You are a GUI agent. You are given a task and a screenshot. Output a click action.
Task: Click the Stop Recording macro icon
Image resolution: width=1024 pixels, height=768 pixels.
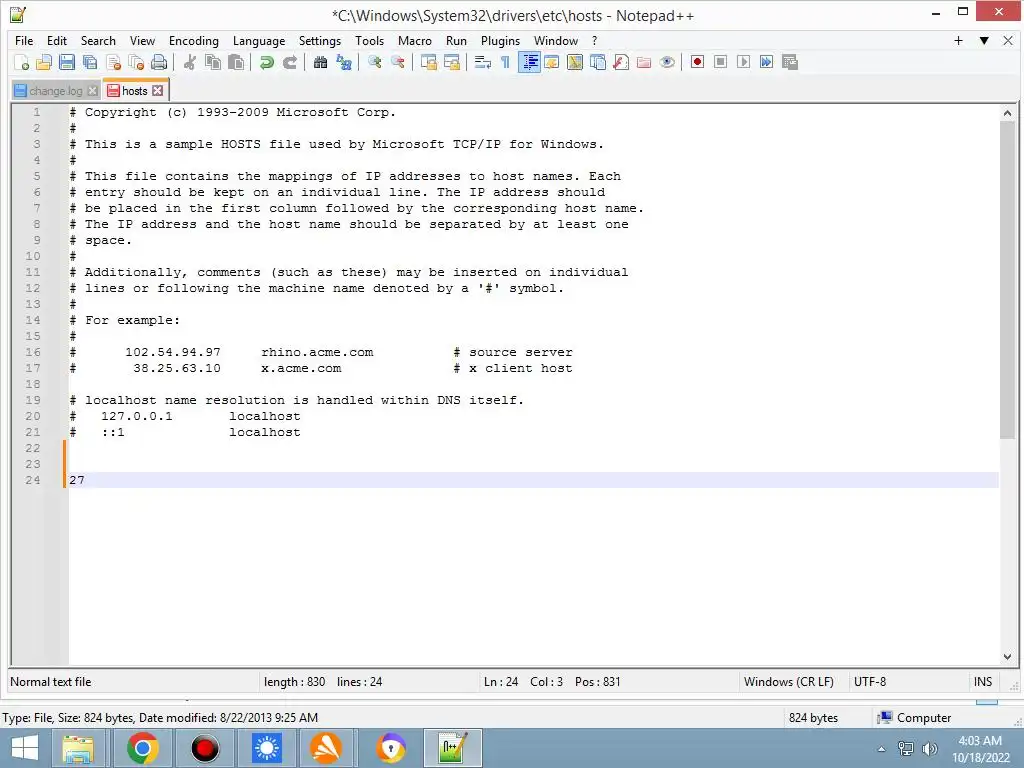click(720, 62)
